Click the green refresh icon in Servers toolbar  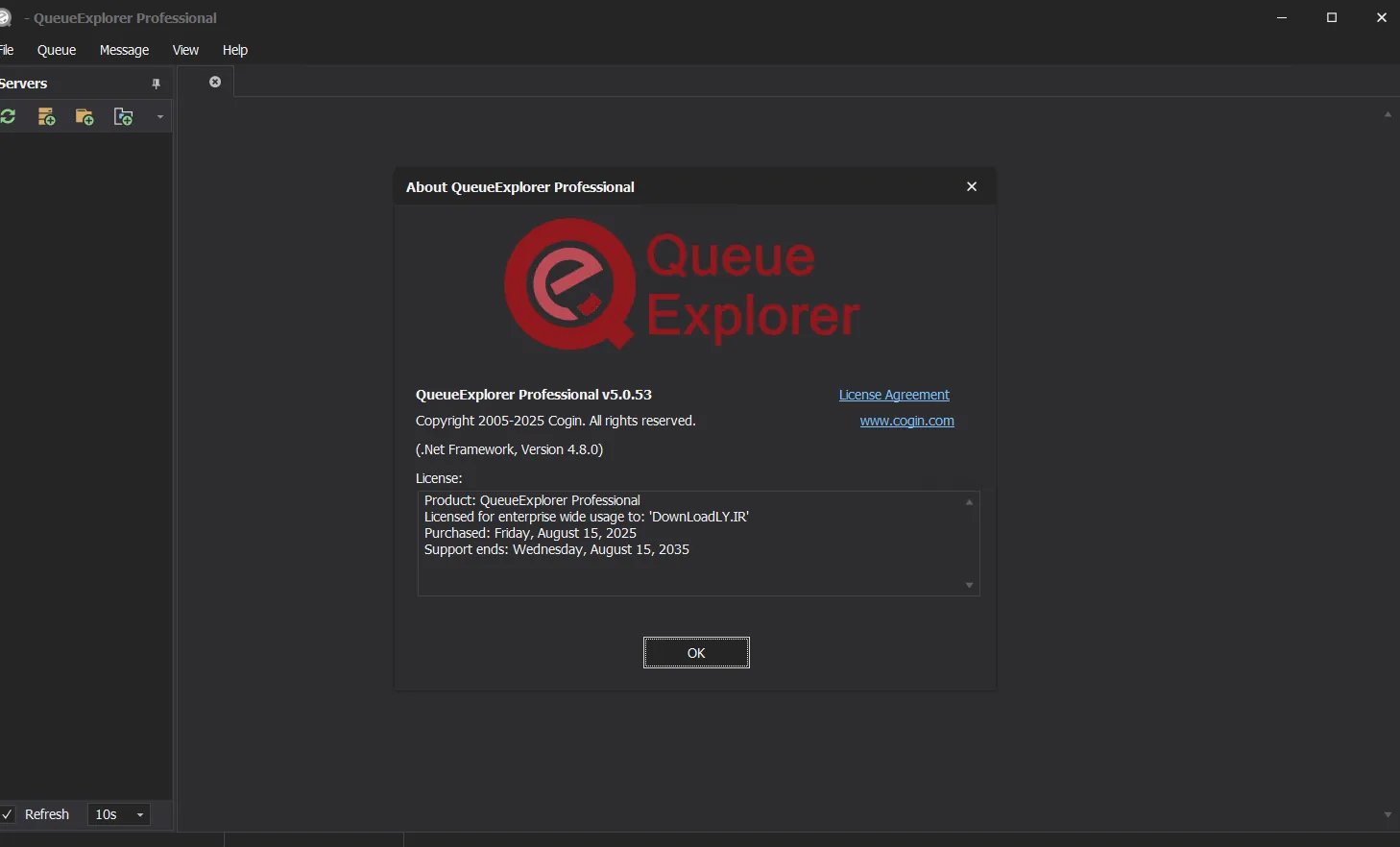tap(8, 116)
